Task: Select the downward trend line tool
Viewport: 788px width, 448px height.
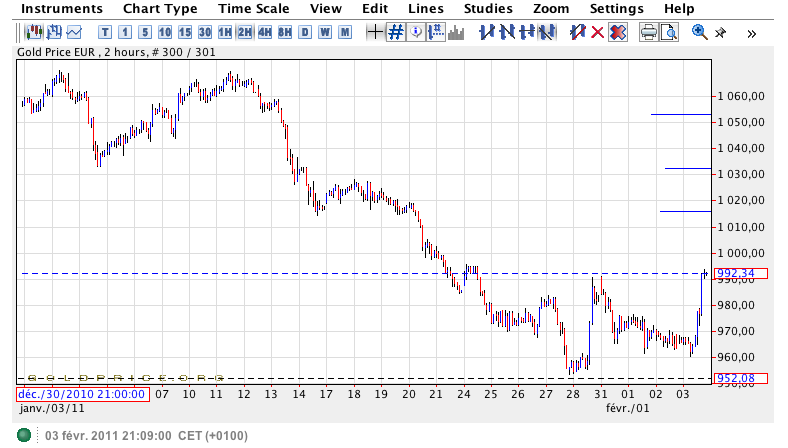Action: [x=507, y=33]
